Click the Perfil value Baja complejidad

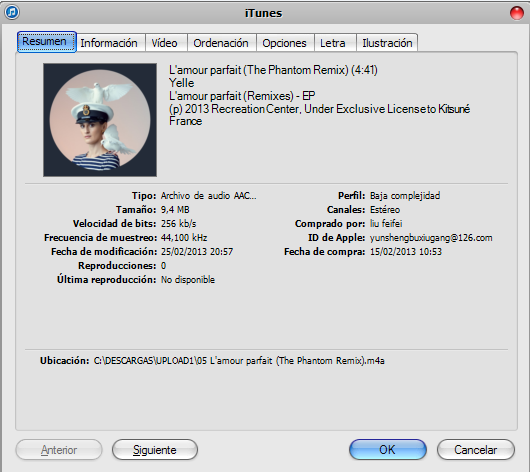[x=405, y=196]
